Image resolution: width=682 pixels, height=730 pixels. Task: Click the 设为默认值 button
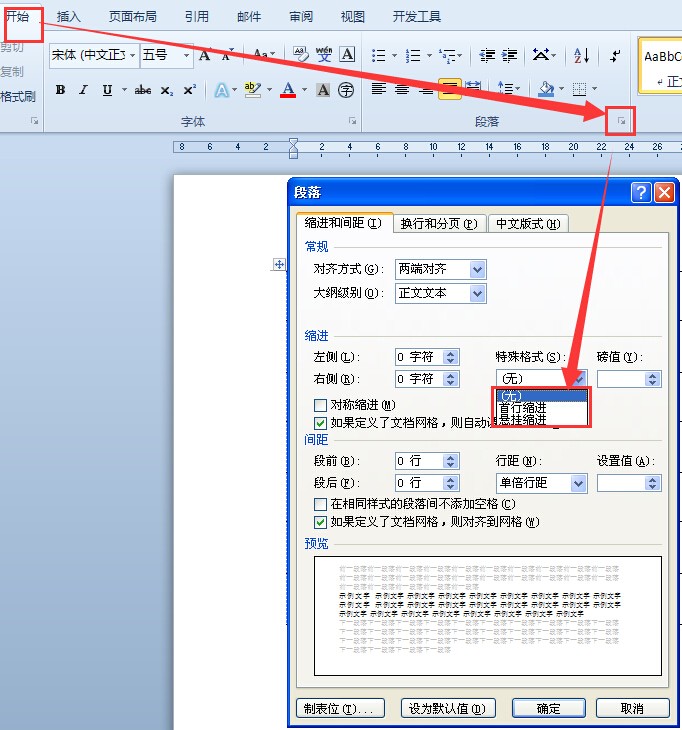tap(448, 709)
